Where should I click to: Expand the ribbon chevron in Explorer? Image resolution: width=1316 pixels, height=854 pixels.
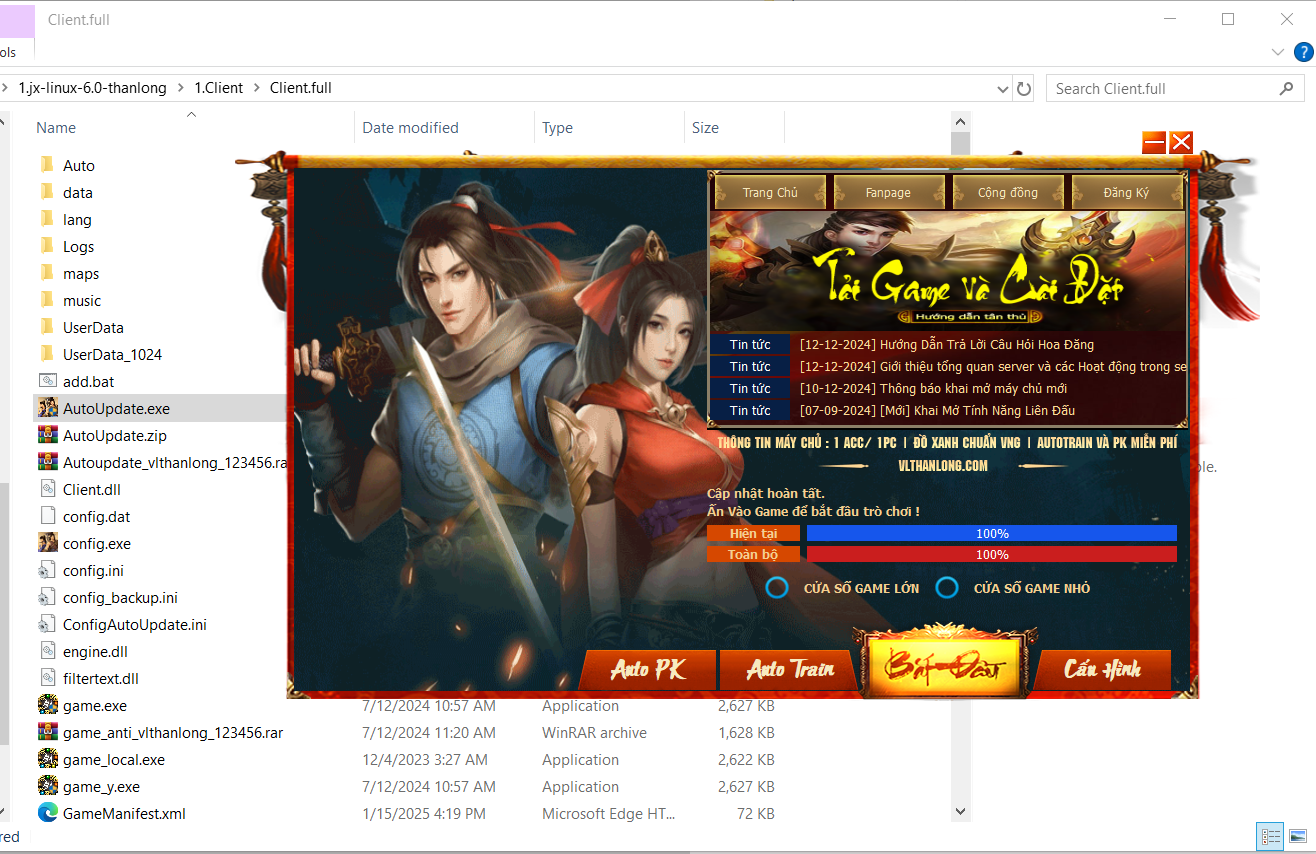tap(1278, 52)
